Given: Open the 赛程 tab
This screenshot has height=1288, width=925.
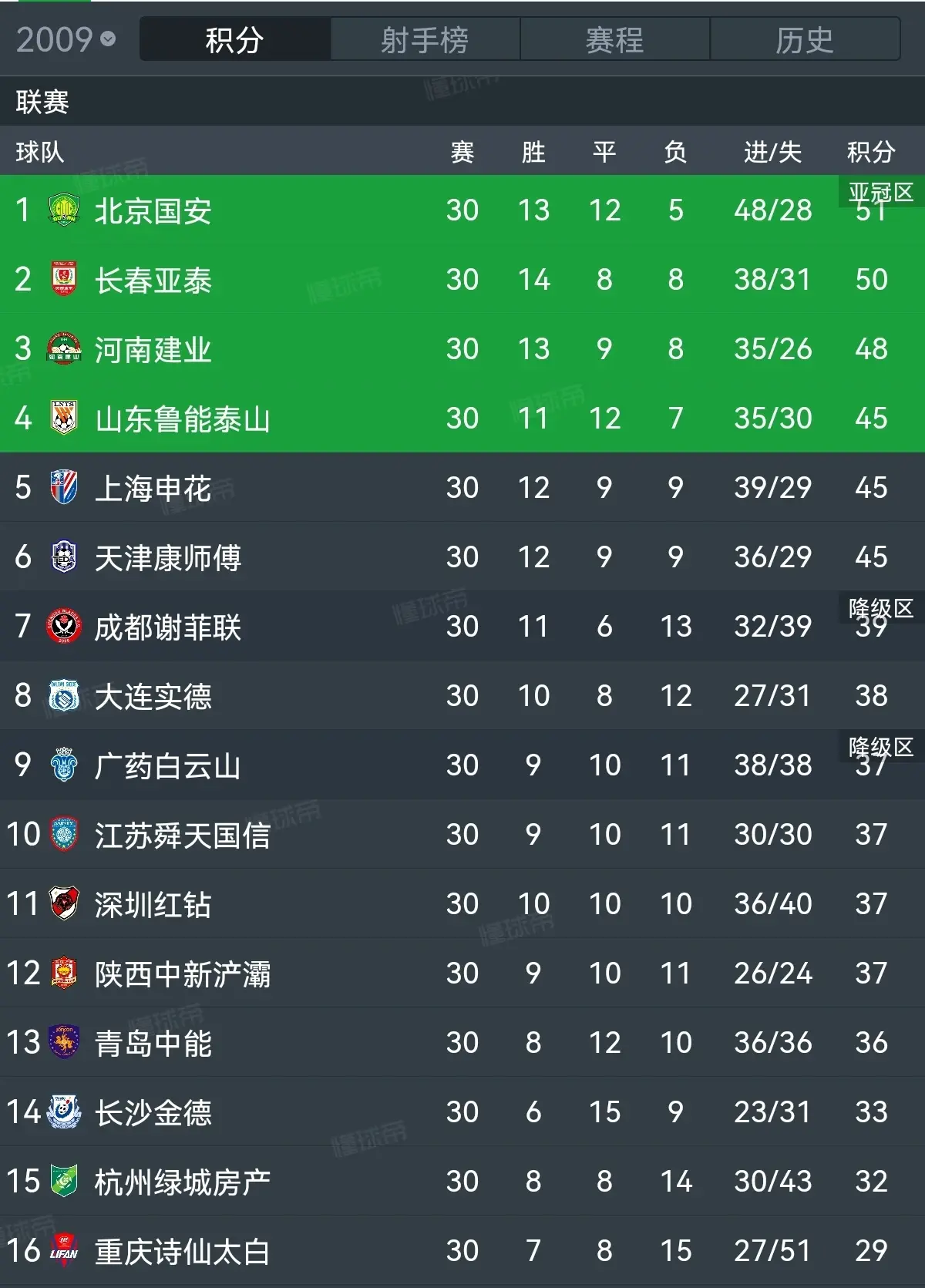Looking at the screenshot, I should (614, 39).
